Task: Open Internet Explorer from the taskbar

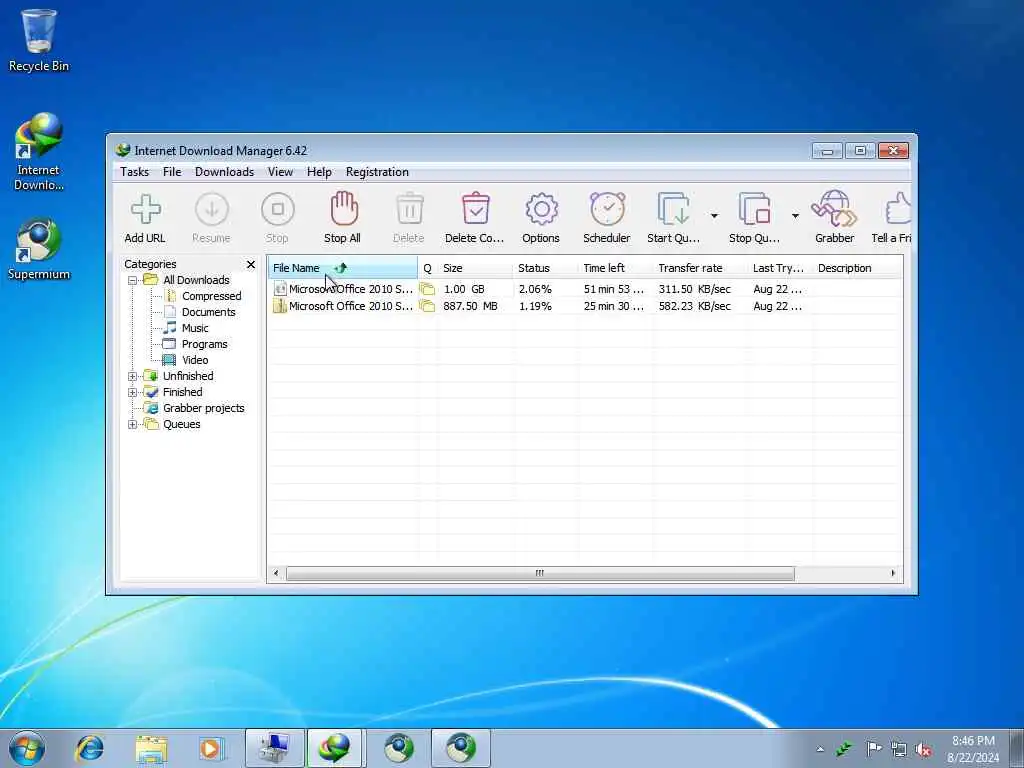Action: click(89, 748)
